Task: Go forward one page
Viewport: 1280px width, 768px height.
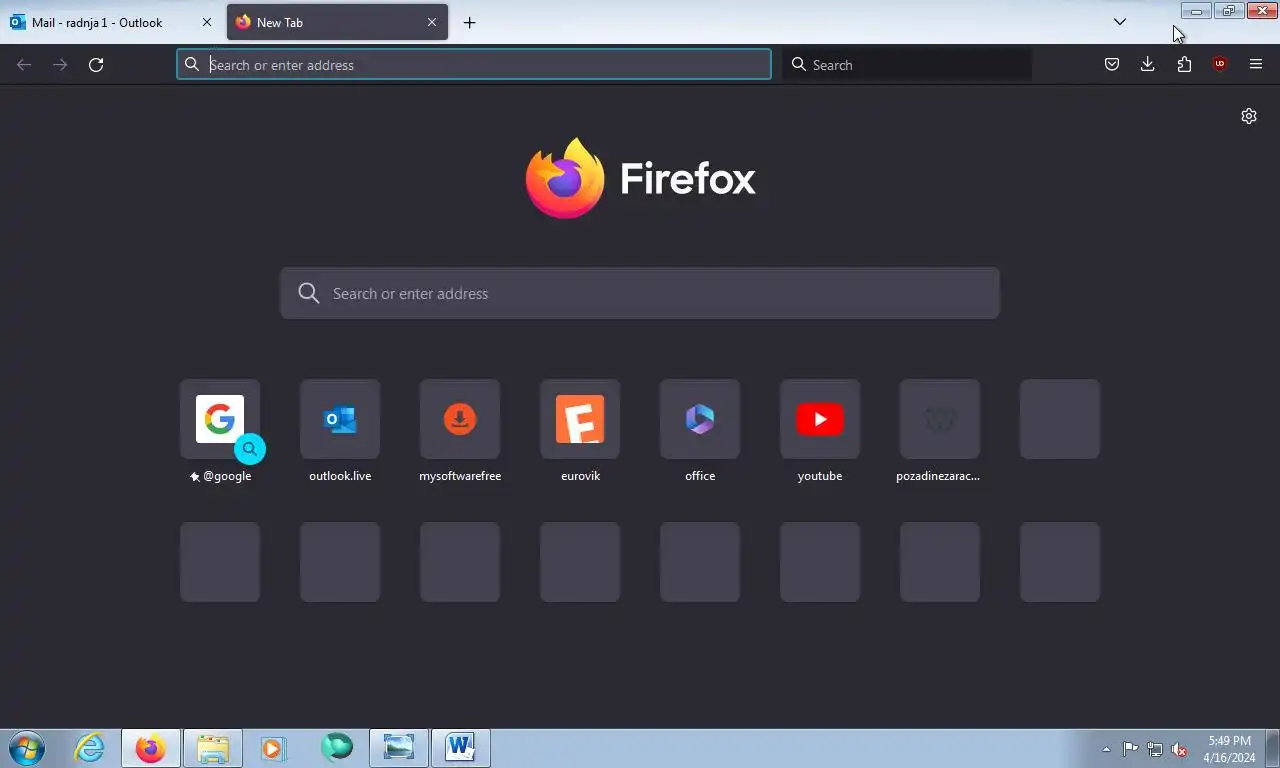Action: 60,65
